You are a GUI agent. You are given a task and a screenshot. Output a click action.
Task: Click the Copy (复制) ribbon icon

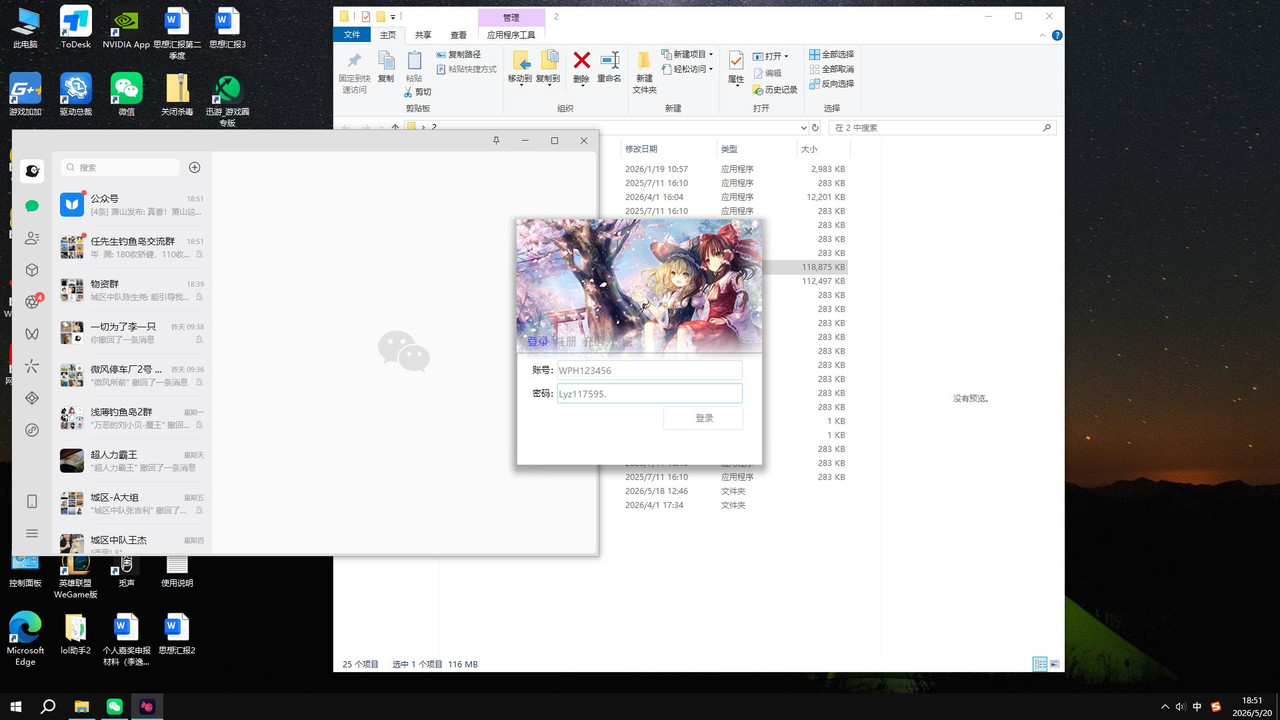(386, 66)
